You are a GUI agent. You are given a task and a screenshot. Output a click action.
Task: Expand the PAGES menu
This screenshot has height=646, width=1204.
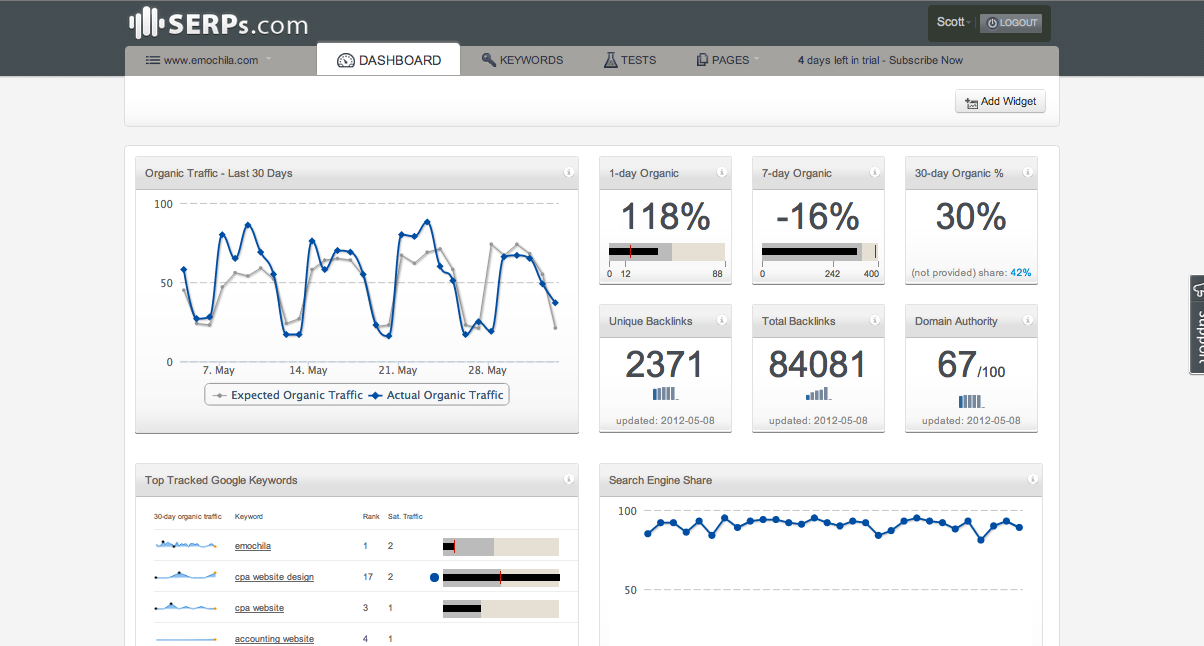click(x=728, y=60)
